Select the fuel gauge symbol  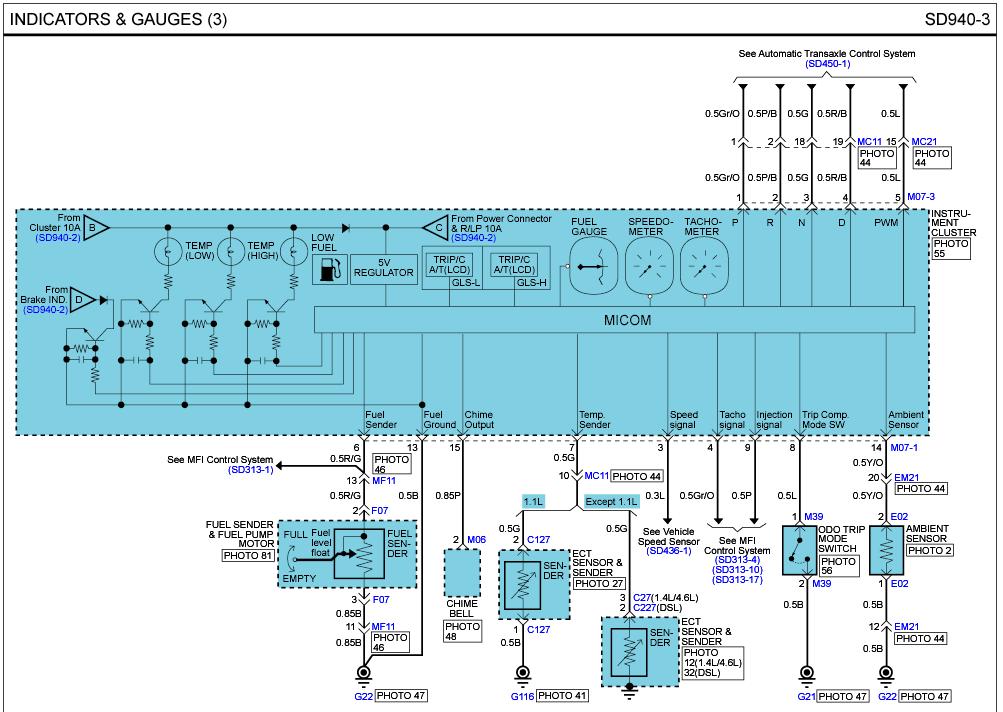(x=594, y=267)
